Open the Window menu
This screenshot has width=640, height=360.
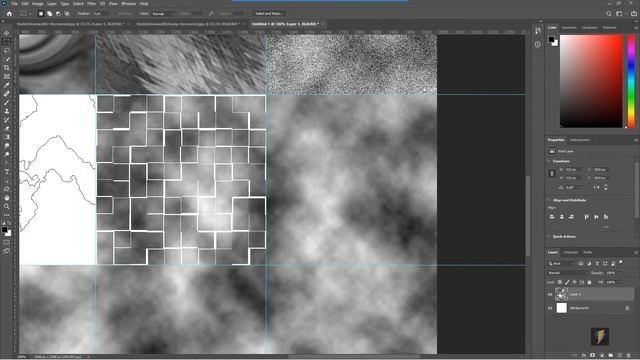coord(128,4)
